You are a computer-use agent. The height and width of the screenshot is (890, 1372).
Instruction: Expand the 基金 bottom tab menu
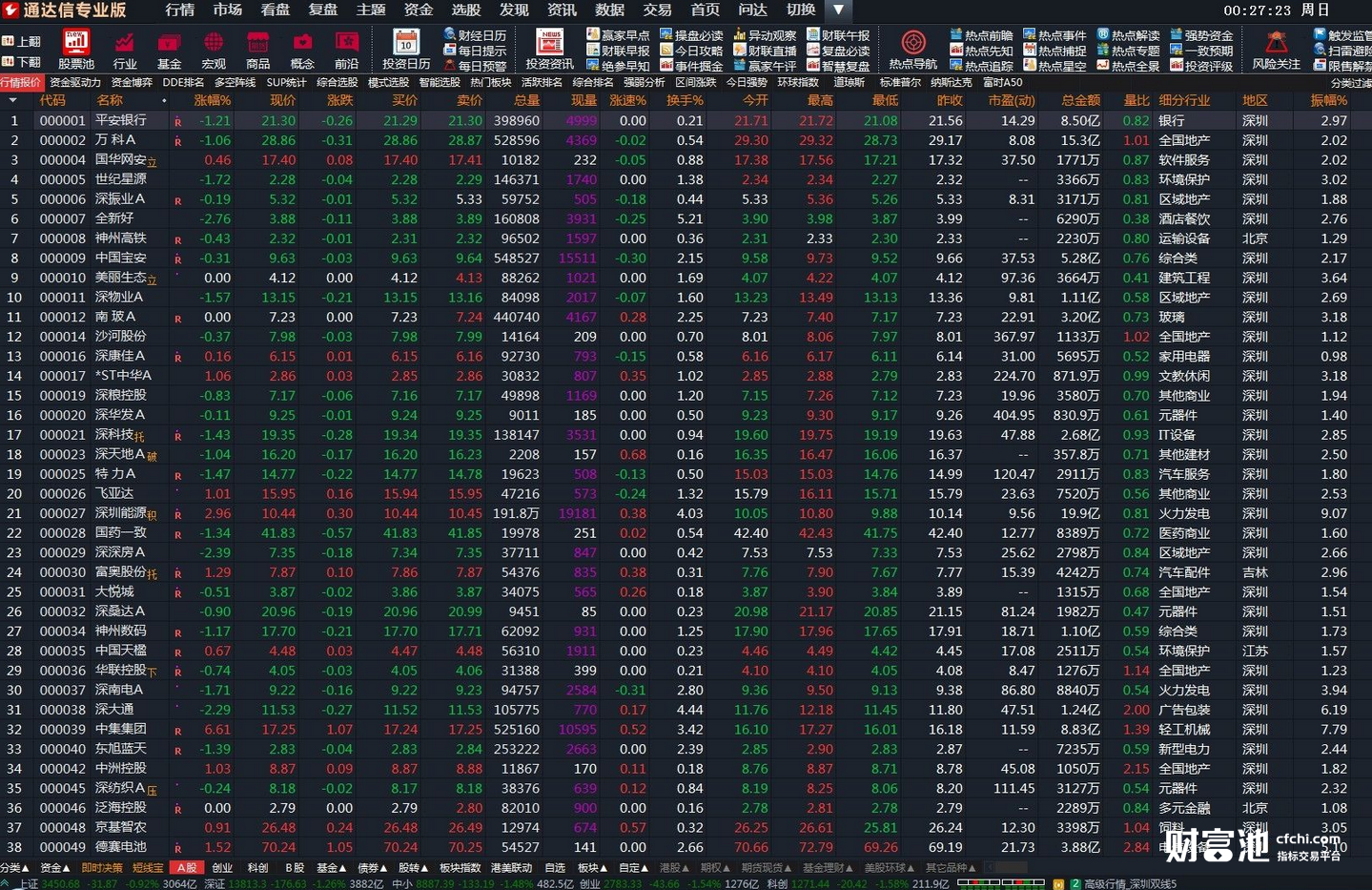332,867
